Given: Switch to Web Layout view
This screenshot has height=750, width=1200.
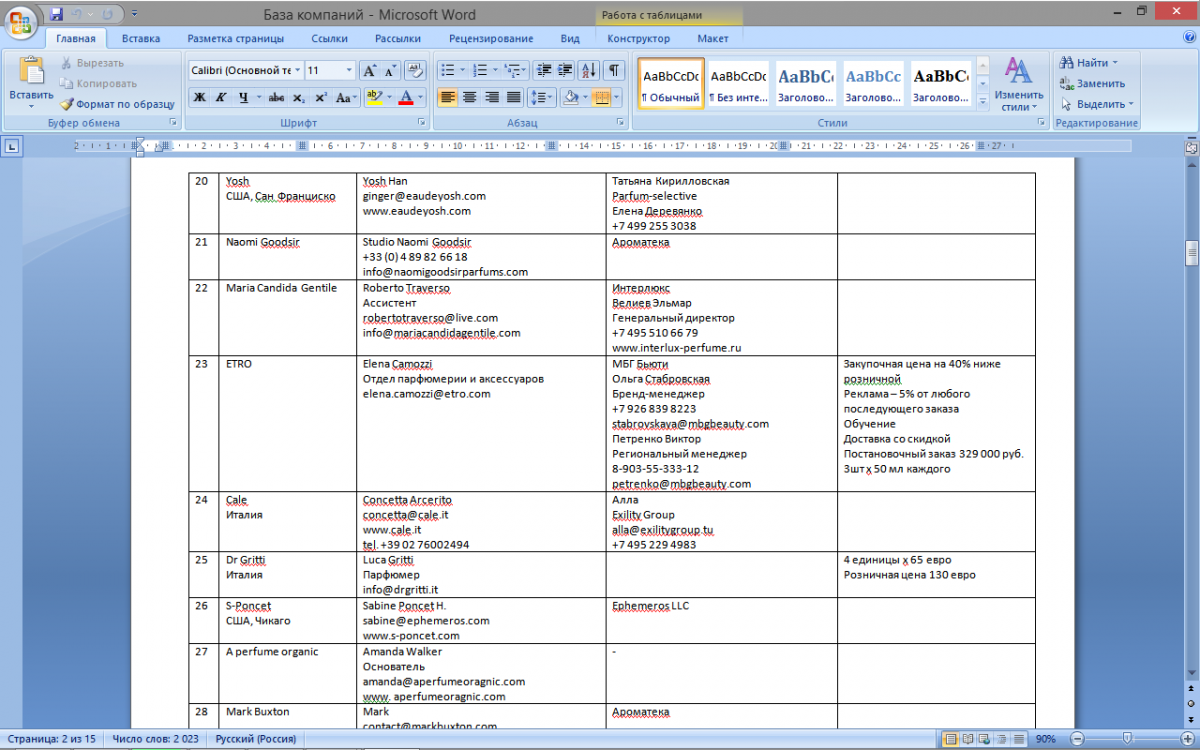Looking at the screenshot, I should [x=984, y=739].
